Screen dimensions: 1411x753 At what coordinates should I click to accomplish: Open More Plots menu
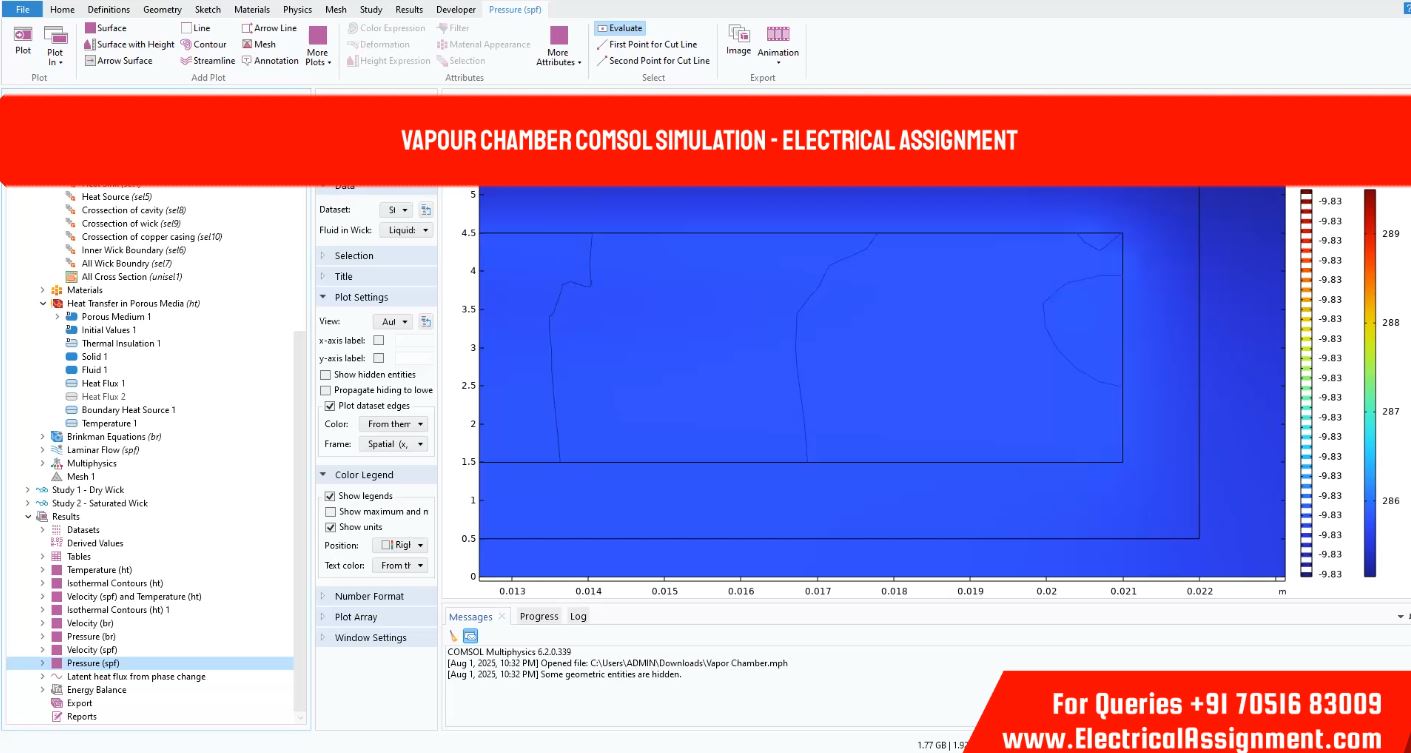click(x=317, y=46)
